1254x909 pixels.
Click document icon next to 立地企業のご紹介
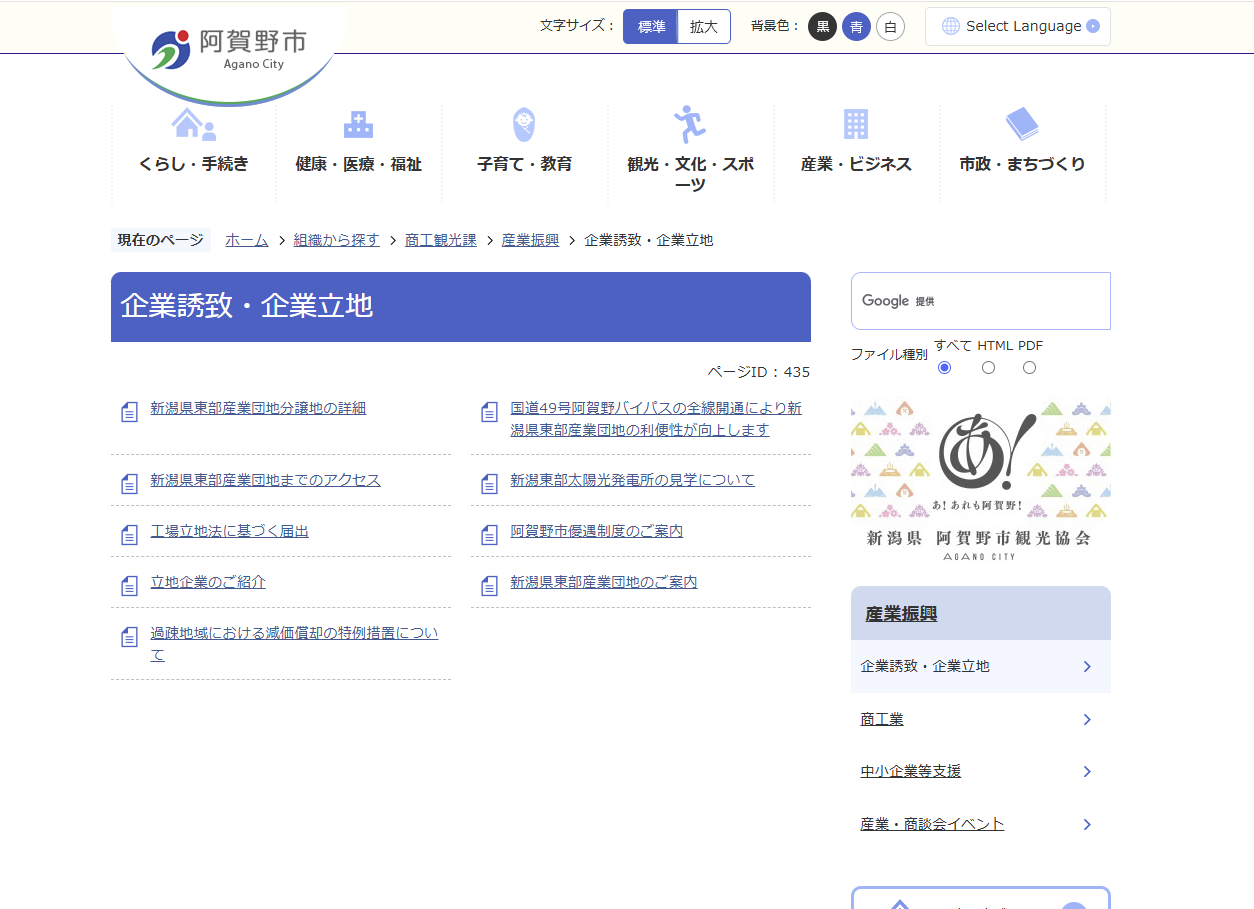129,586
